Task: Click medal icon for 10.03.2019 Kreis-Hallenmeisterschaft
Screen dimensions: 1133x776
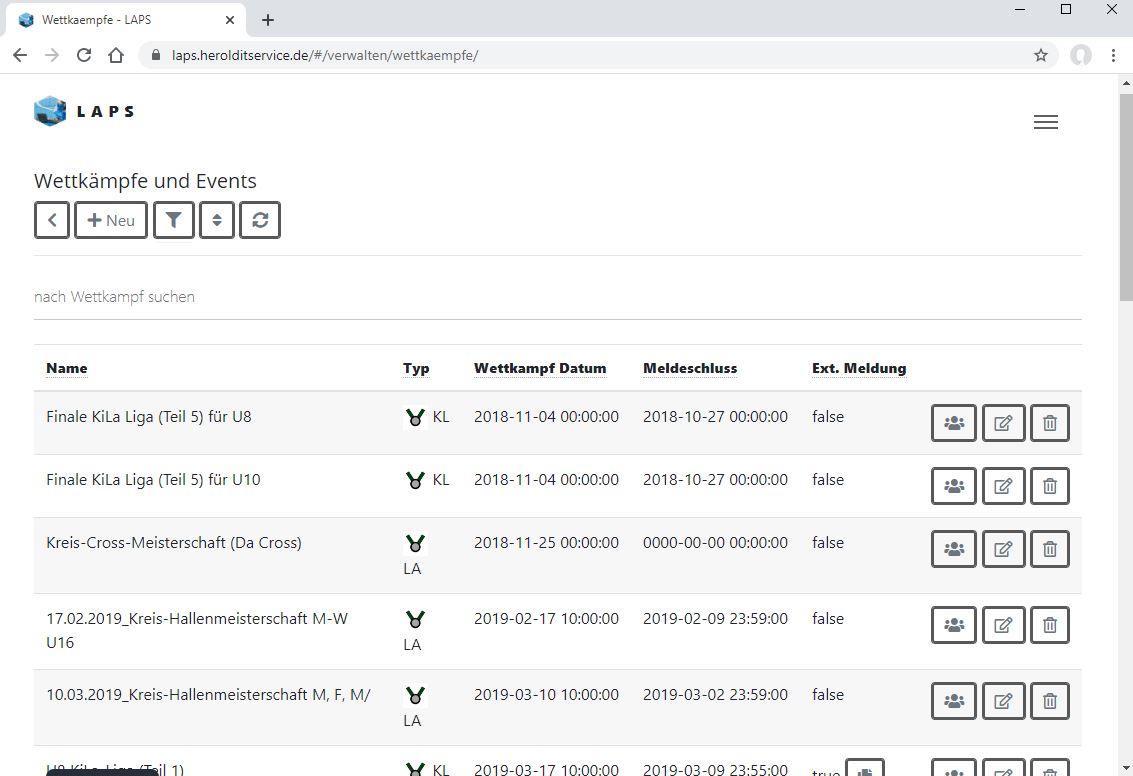Action: point(415,695)
